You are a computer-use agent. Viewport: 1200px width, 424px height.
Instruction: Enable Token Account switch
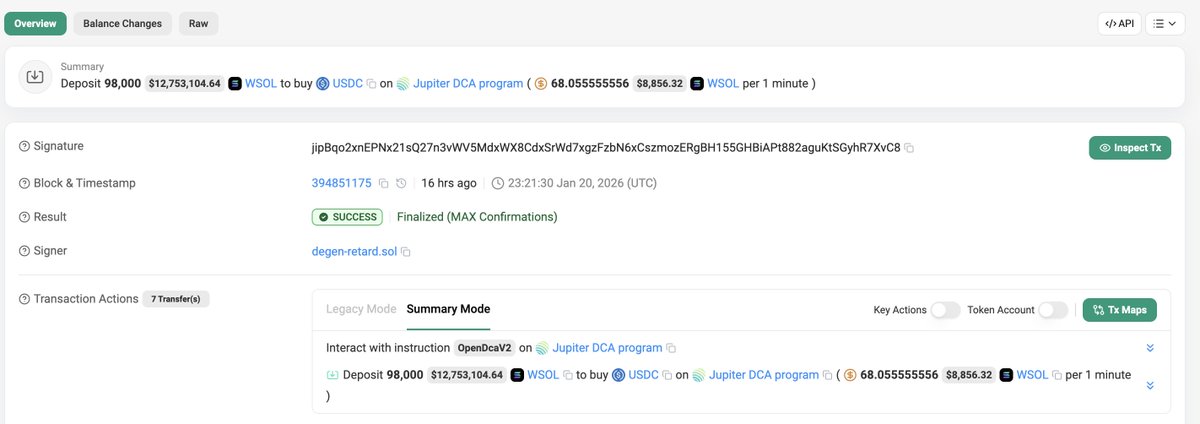click(x=1053, y=310)
